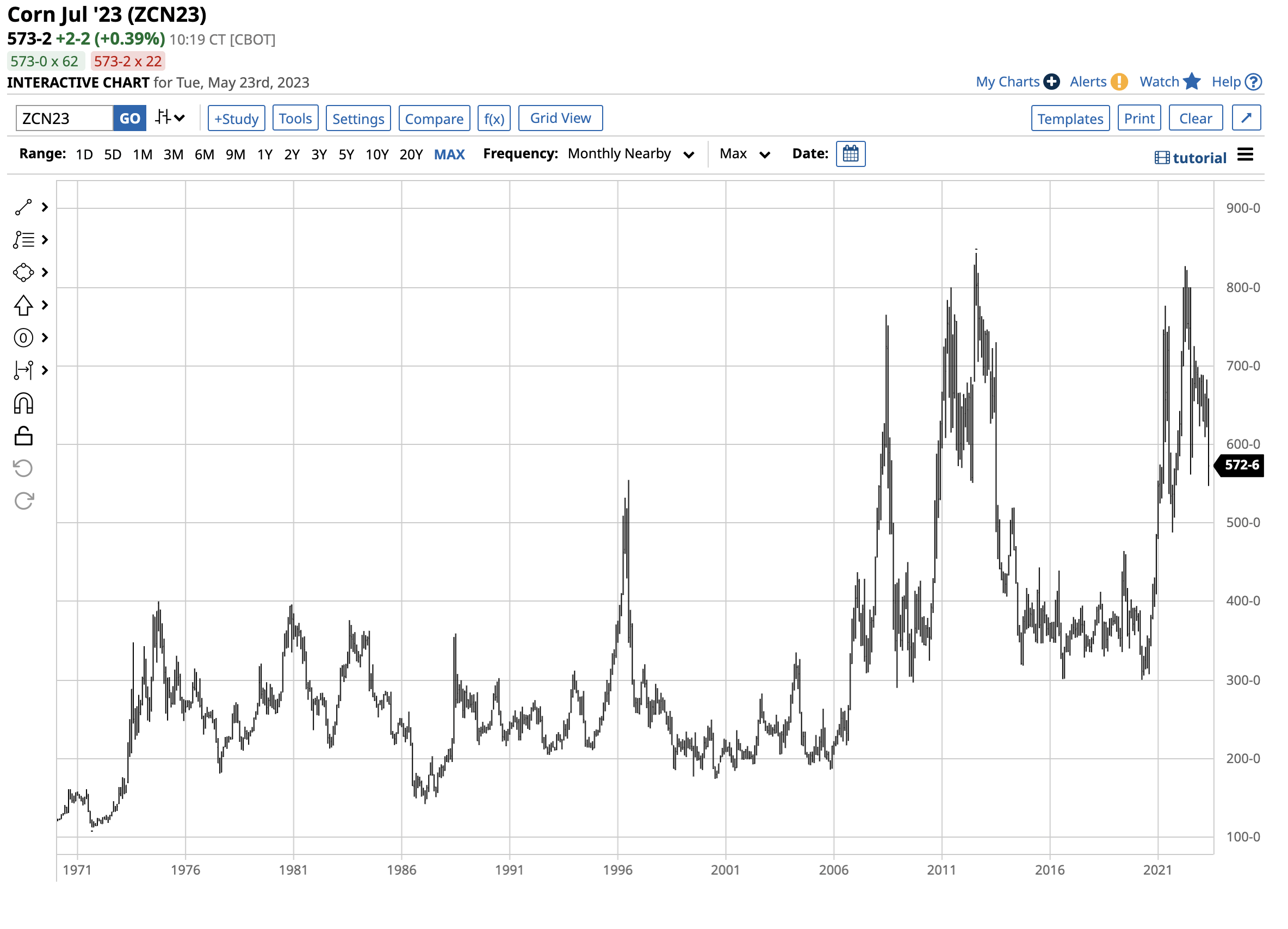
Task: Redo the last chart action
Action: pos(23,500)
